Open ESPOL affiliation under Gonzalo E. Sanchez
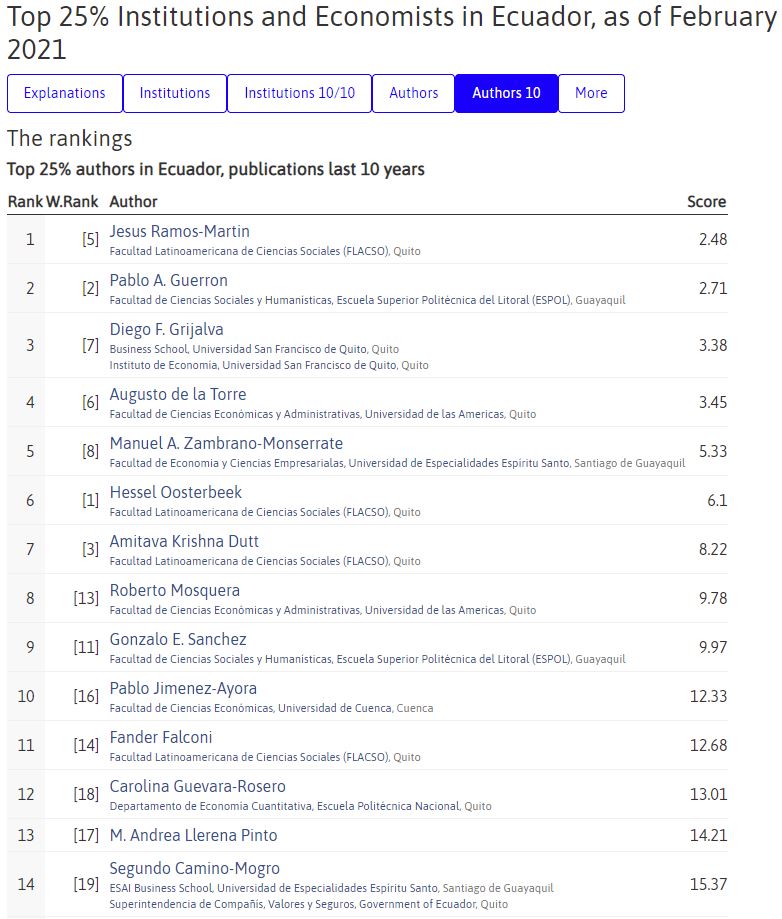This screenshot has height=919, width=782. coord(340,659)
